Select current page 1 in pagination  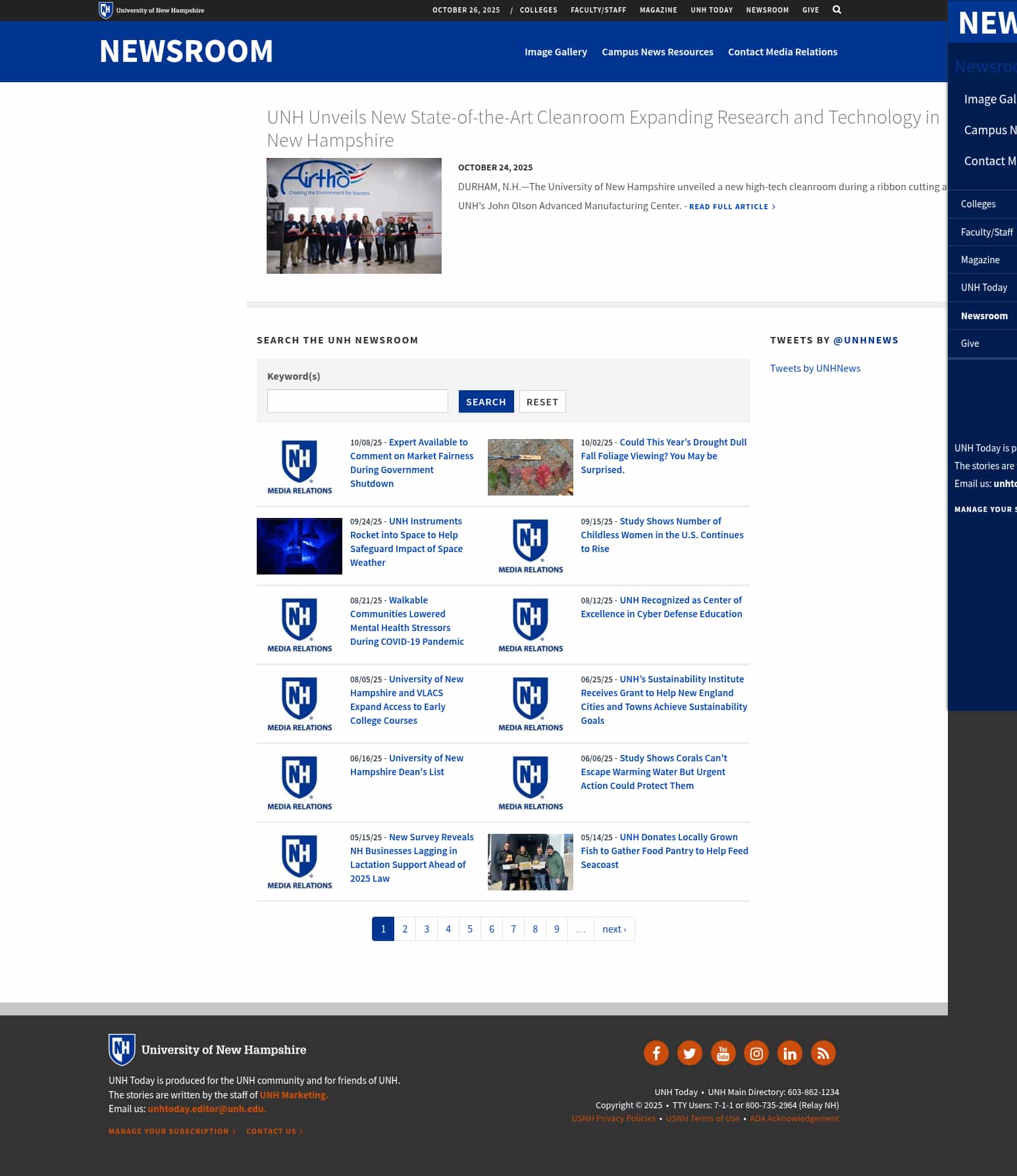[383, 929]
